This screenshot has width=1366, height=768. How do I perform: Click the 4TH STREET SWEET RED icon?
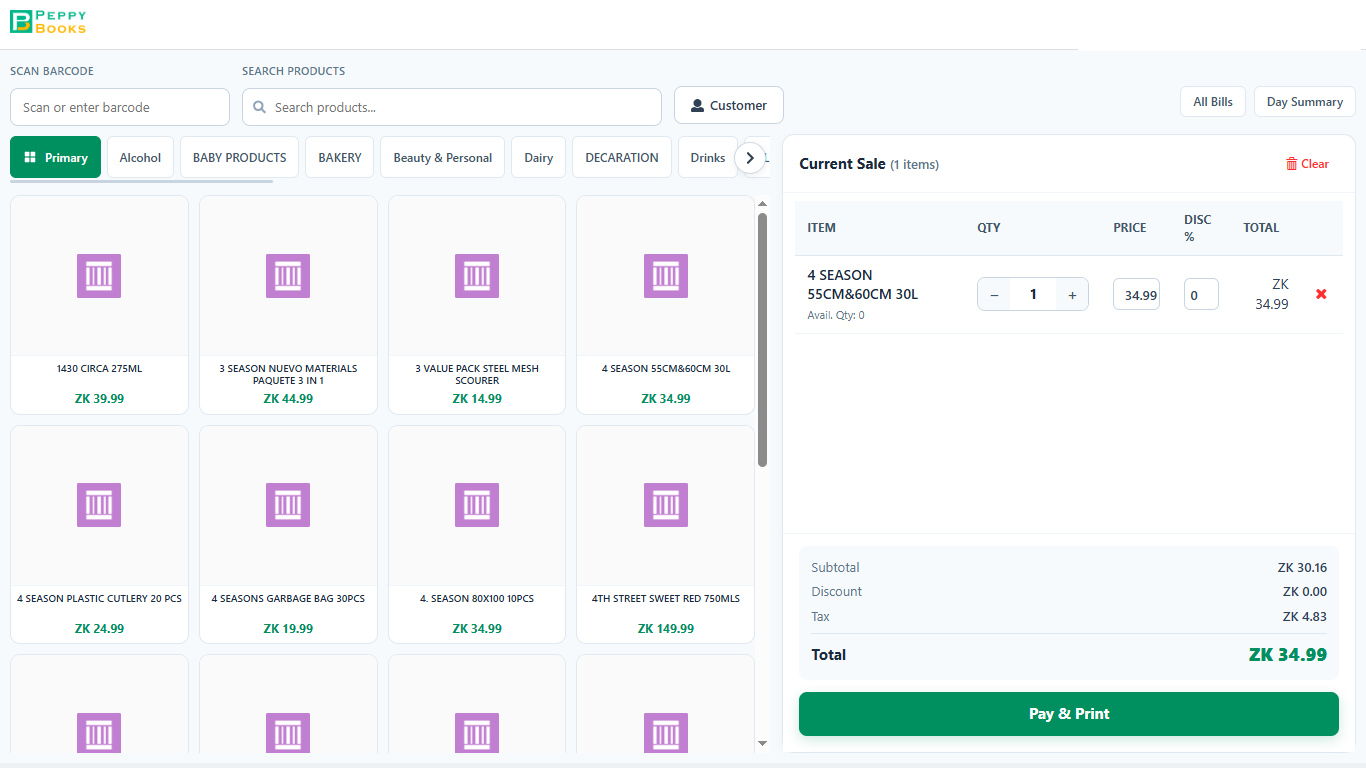[x=666, y=505]
